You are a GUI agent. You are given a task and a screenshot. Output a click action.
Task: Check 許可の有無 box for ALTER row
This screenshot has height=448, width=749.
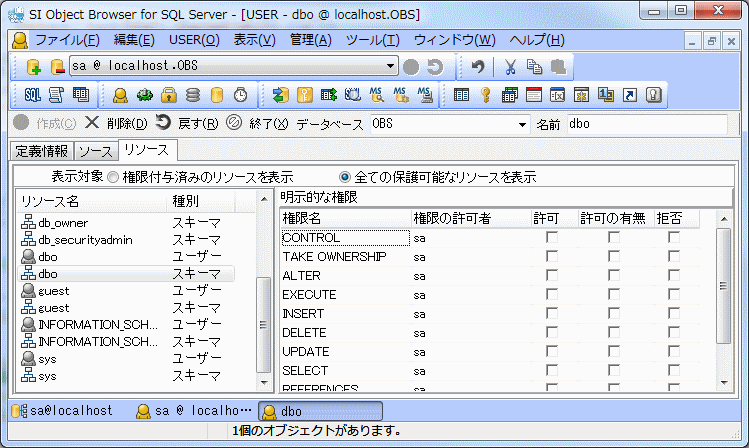[613, 276]
